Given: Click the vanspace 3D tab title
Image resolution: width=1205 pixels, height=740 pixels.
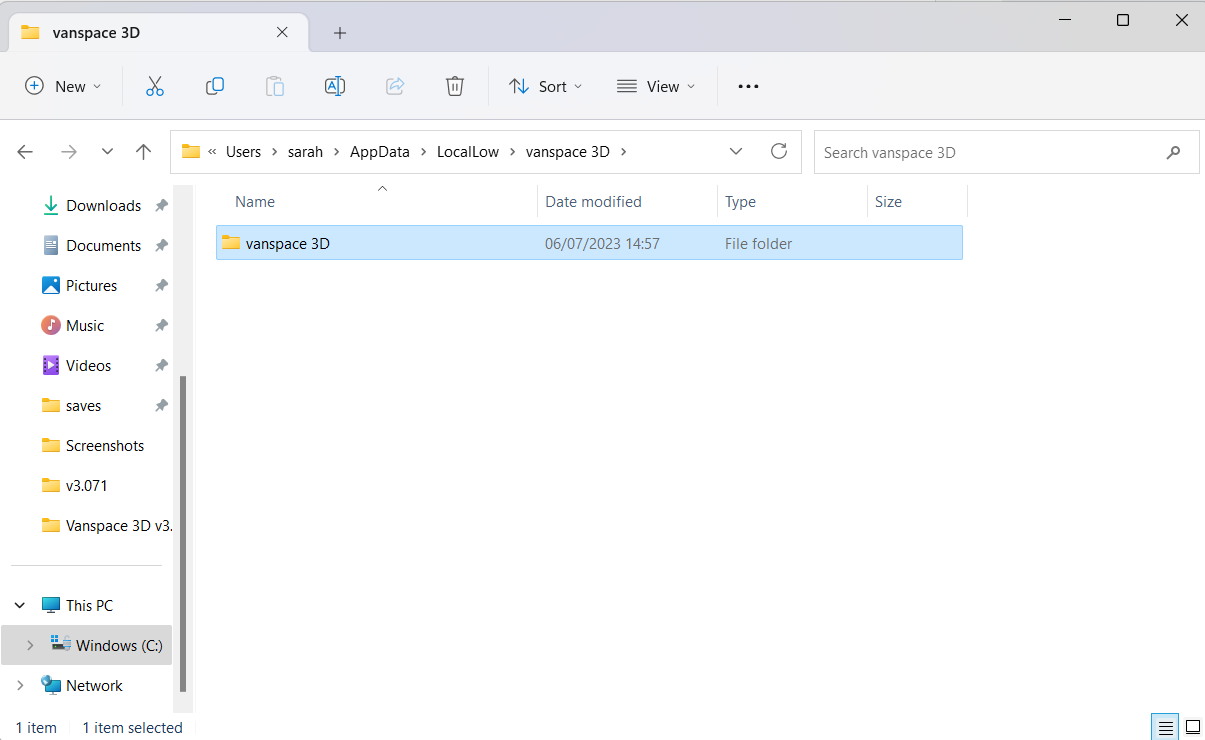Looking at the screenshot, I should click(x=96, y=32).
